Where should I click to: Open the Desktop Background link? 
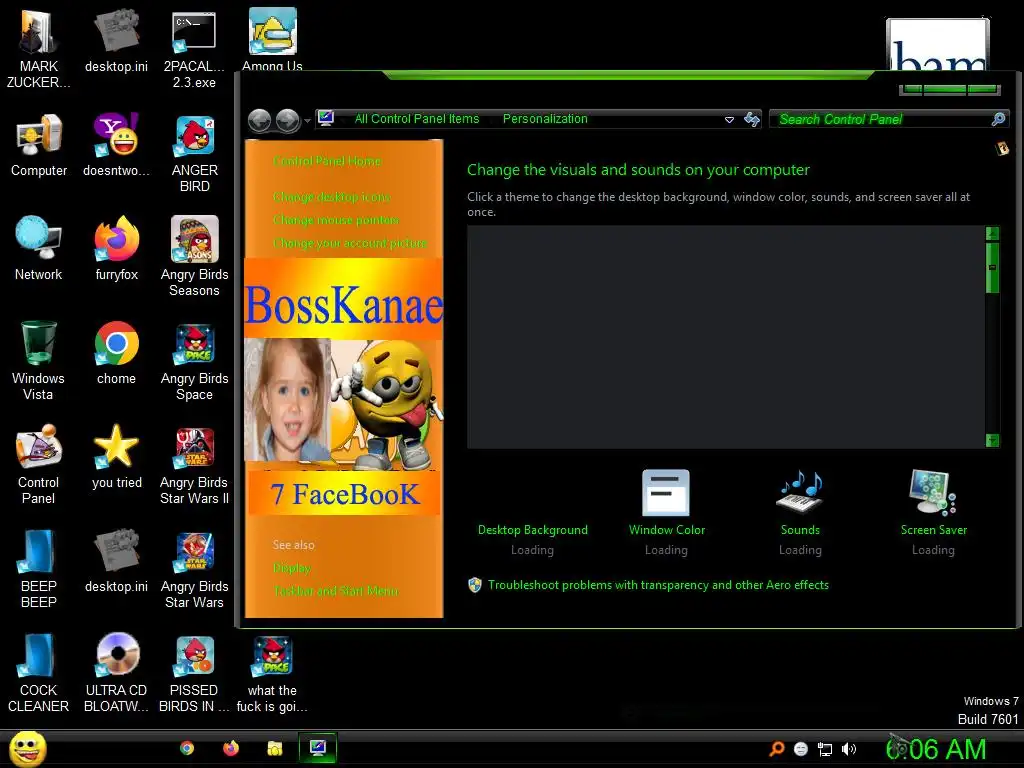coord(532,530)
